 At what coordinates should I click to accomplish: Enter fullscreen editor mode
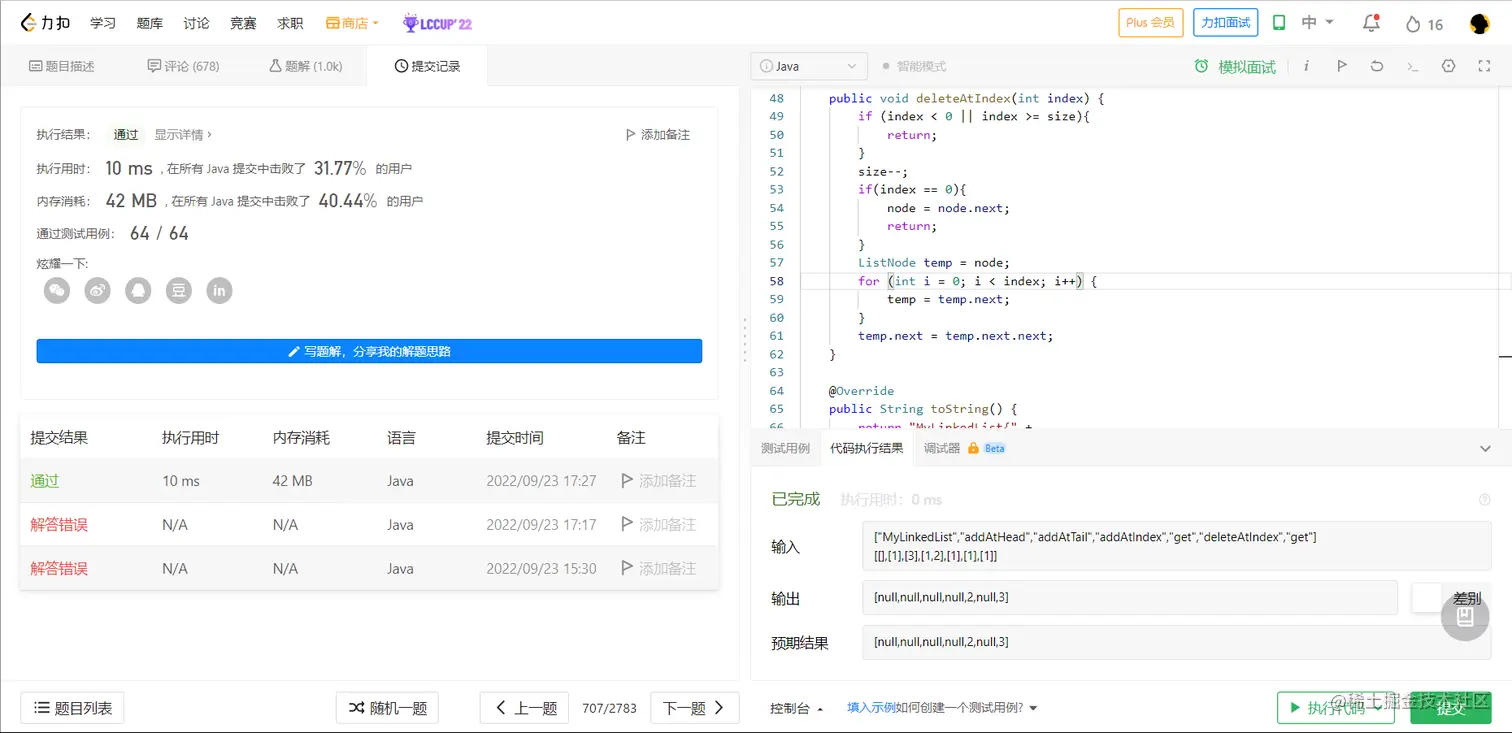(1484, 66)
